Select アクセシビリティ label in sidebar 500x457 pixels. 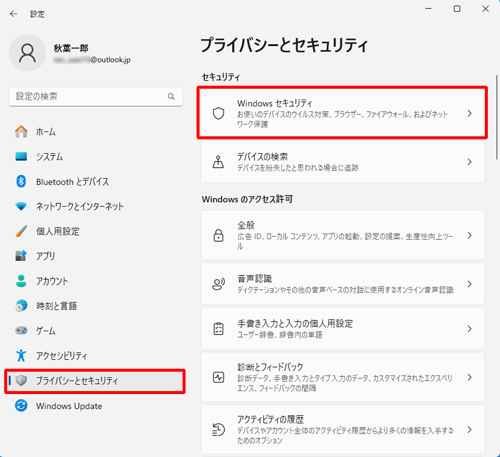[x=62, y=356]
